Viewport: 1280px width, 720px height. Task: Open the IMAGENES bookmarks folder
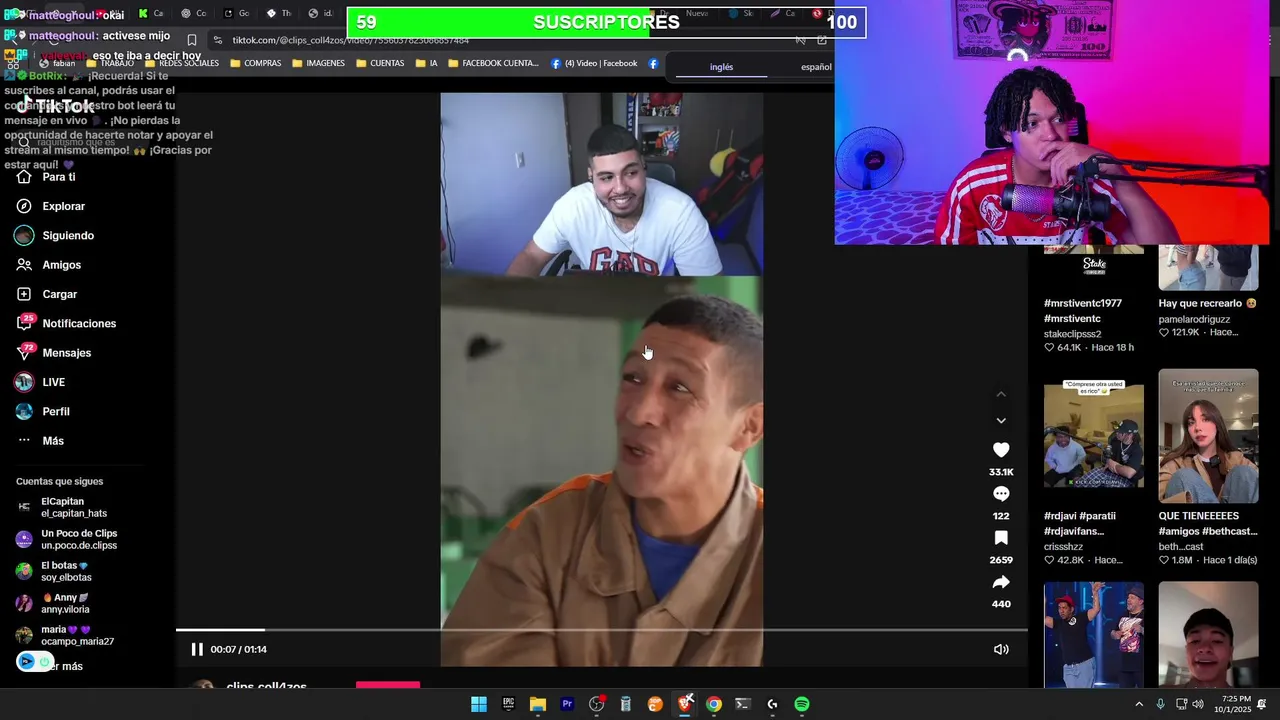pos(318,63)
